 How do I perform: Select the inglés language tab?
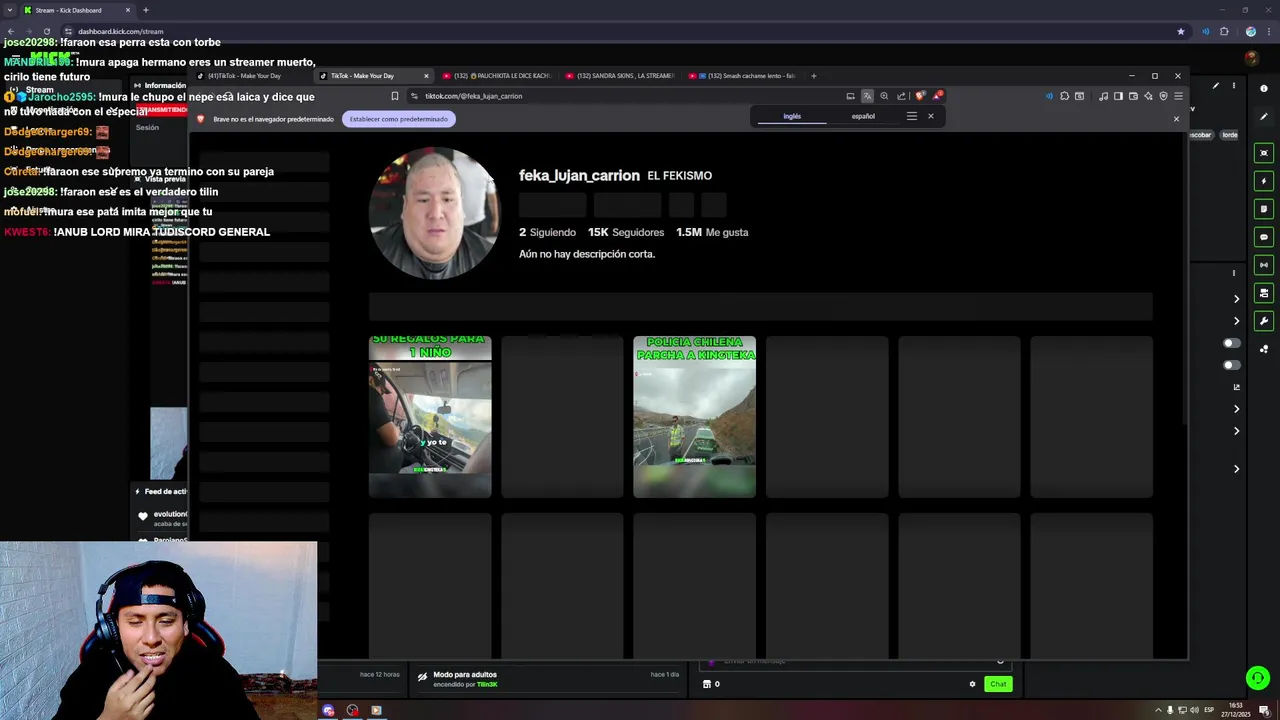792,116
